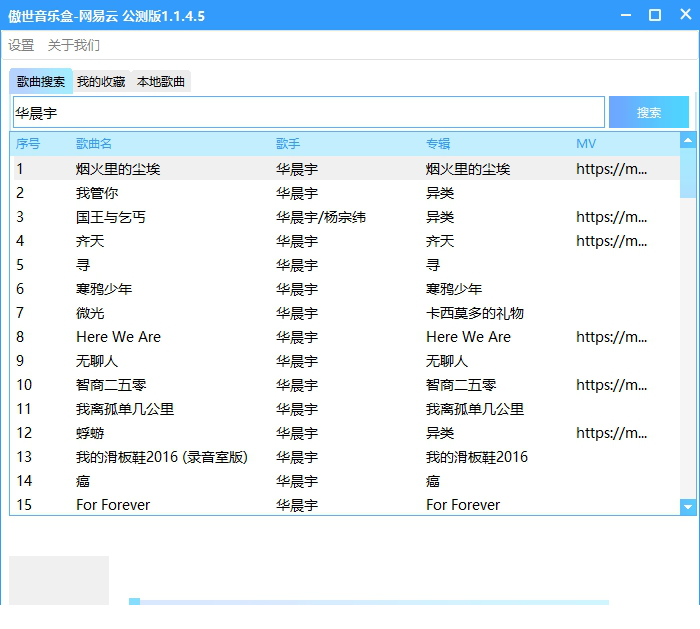Switch to the 歌曲搜索 tab
The width and height of the screenshot is (700, 629).
[41, 82]
